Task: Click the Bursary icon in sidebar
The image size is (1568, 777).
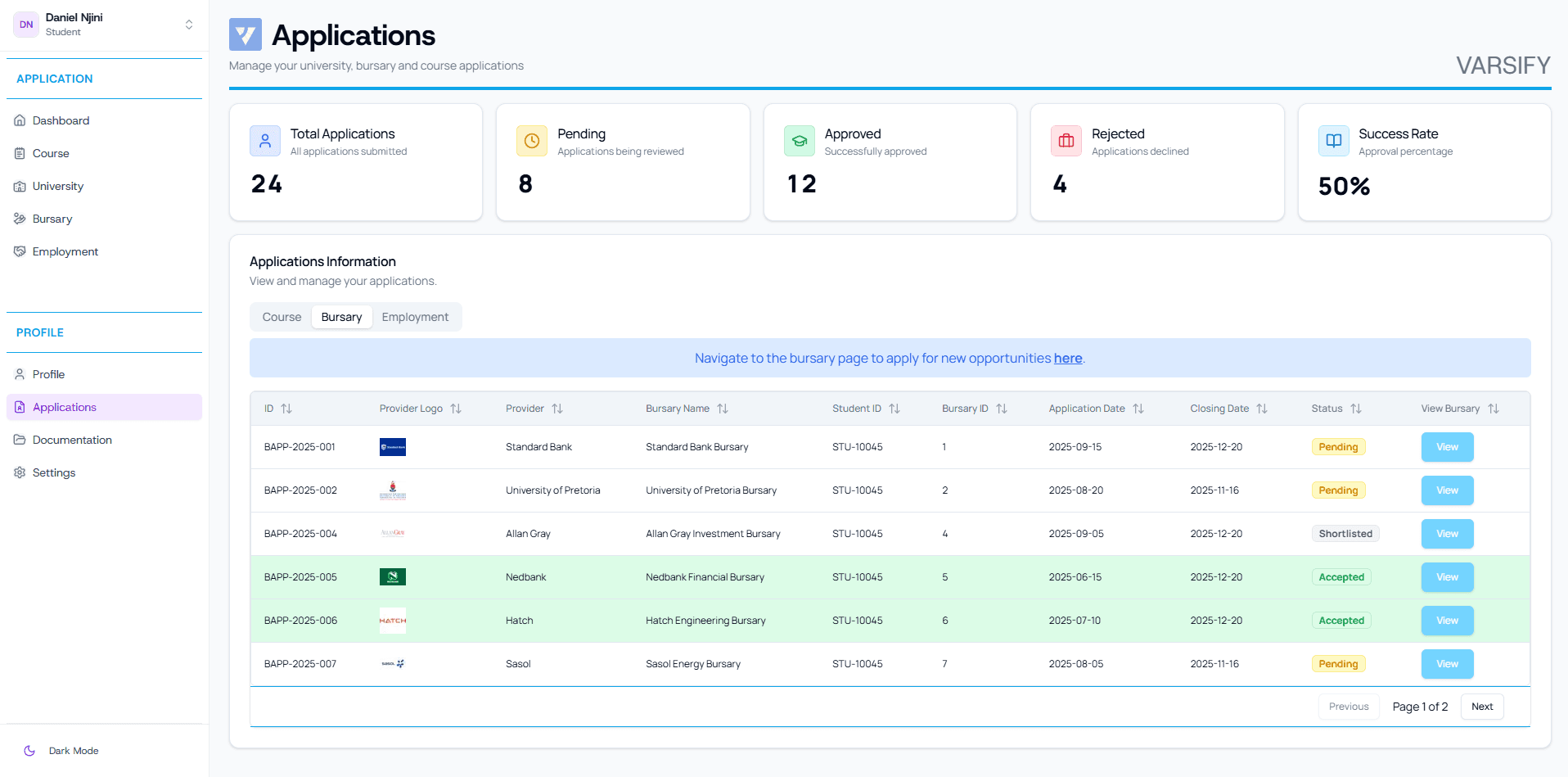Action: 20,219
